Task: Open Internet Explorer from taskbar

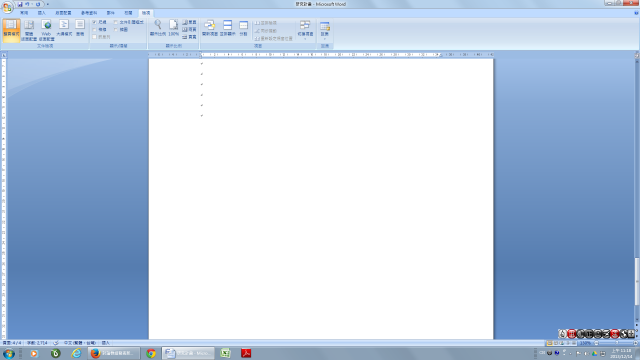Action: (x=76, y=353)
